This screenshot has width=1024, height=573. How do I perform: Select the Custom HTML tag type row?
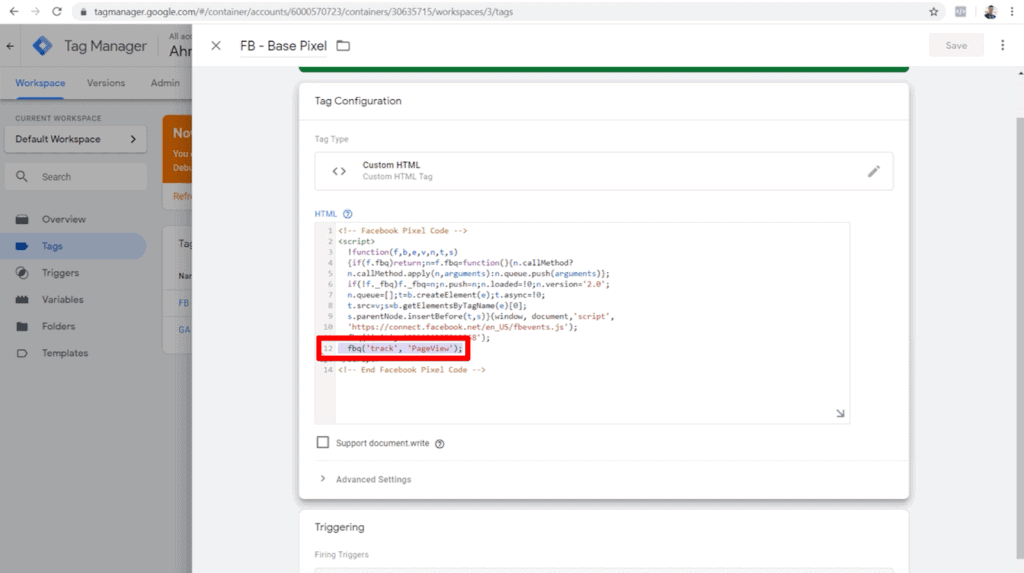click(x=603, y=171)
